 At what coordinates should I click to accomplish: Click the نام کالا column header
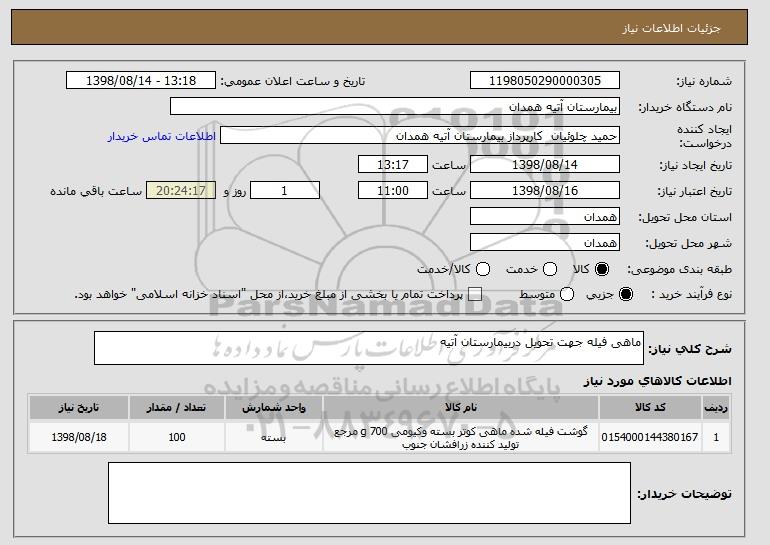[461, 408]
